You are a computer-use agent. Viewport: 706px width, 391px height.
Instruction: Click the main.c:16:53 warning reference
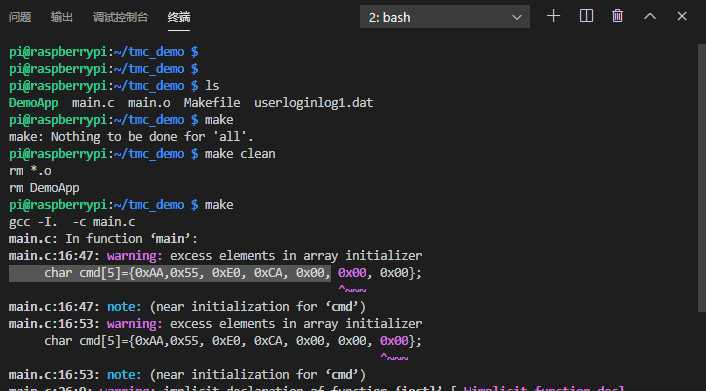tap(54, 324)
